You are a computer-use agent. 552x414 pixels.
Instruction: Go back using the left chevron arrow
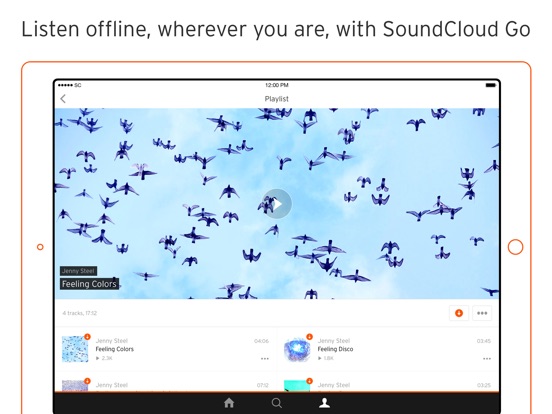[x=63, y=99]
